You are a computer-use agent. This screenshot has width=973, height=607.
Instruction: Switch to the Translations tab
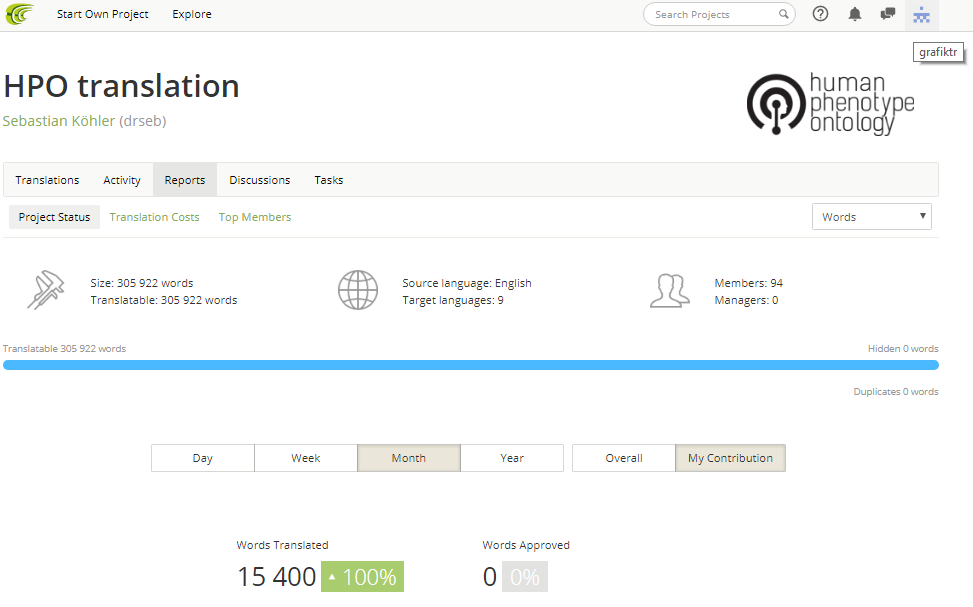(x=47, y=180)
